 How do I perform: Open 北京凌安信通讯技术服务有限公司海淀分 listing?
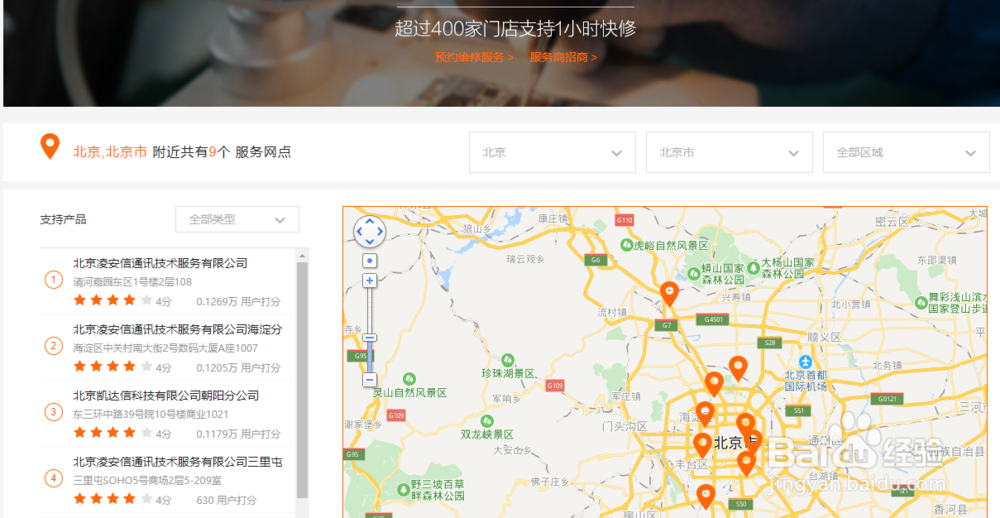coord(177,329)
